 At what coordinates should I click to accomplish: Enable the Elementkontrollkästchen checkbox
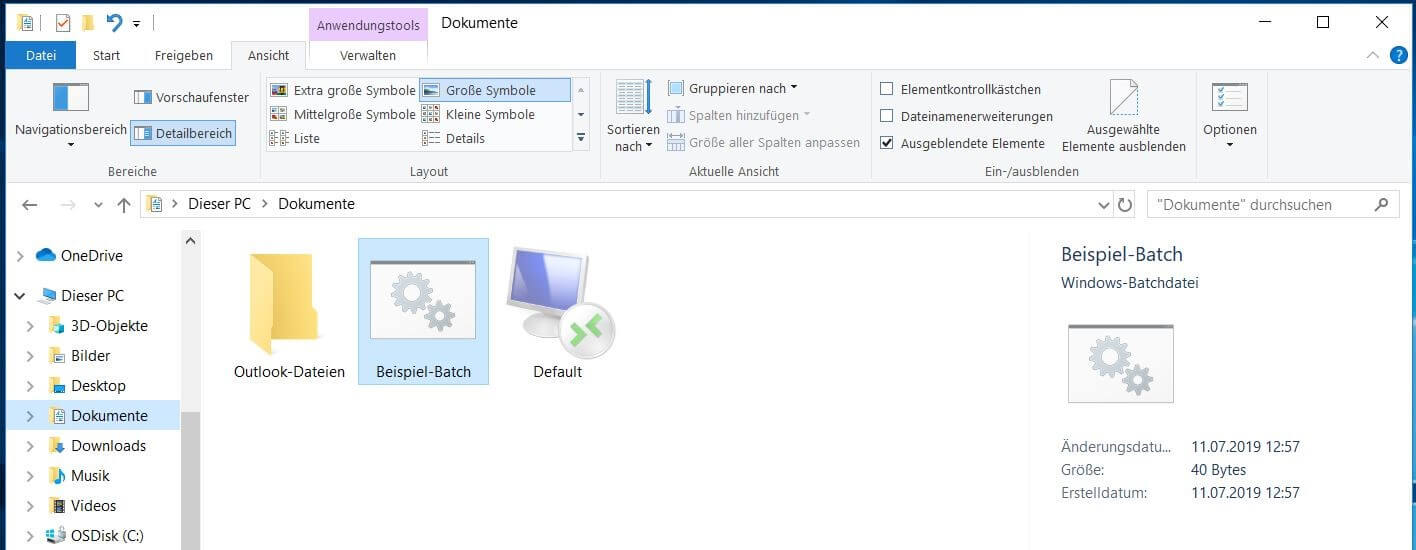point(886,89)
